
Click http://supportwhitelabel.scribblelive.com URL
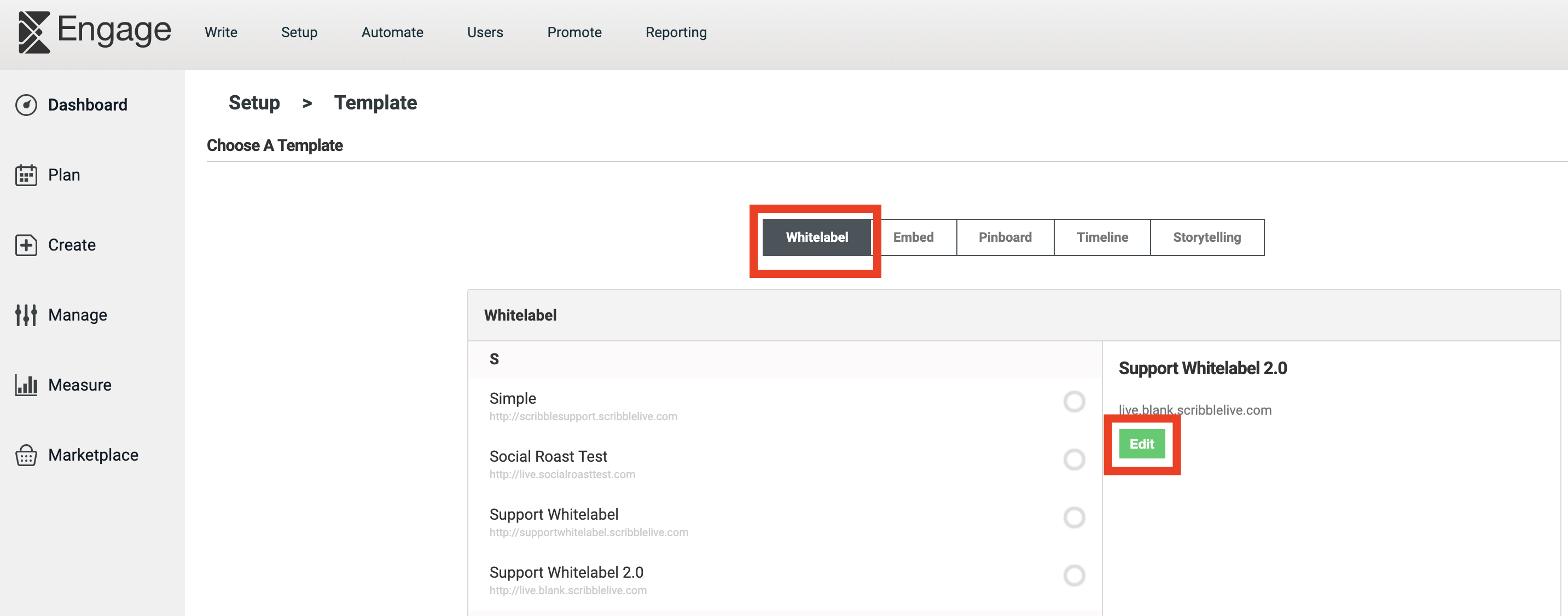click(589, 532)
